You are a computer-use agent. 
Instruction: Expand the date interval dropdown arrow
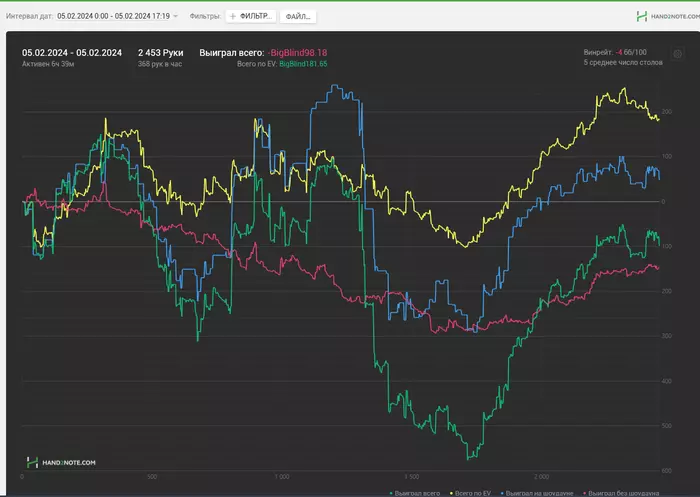[175, 16]
